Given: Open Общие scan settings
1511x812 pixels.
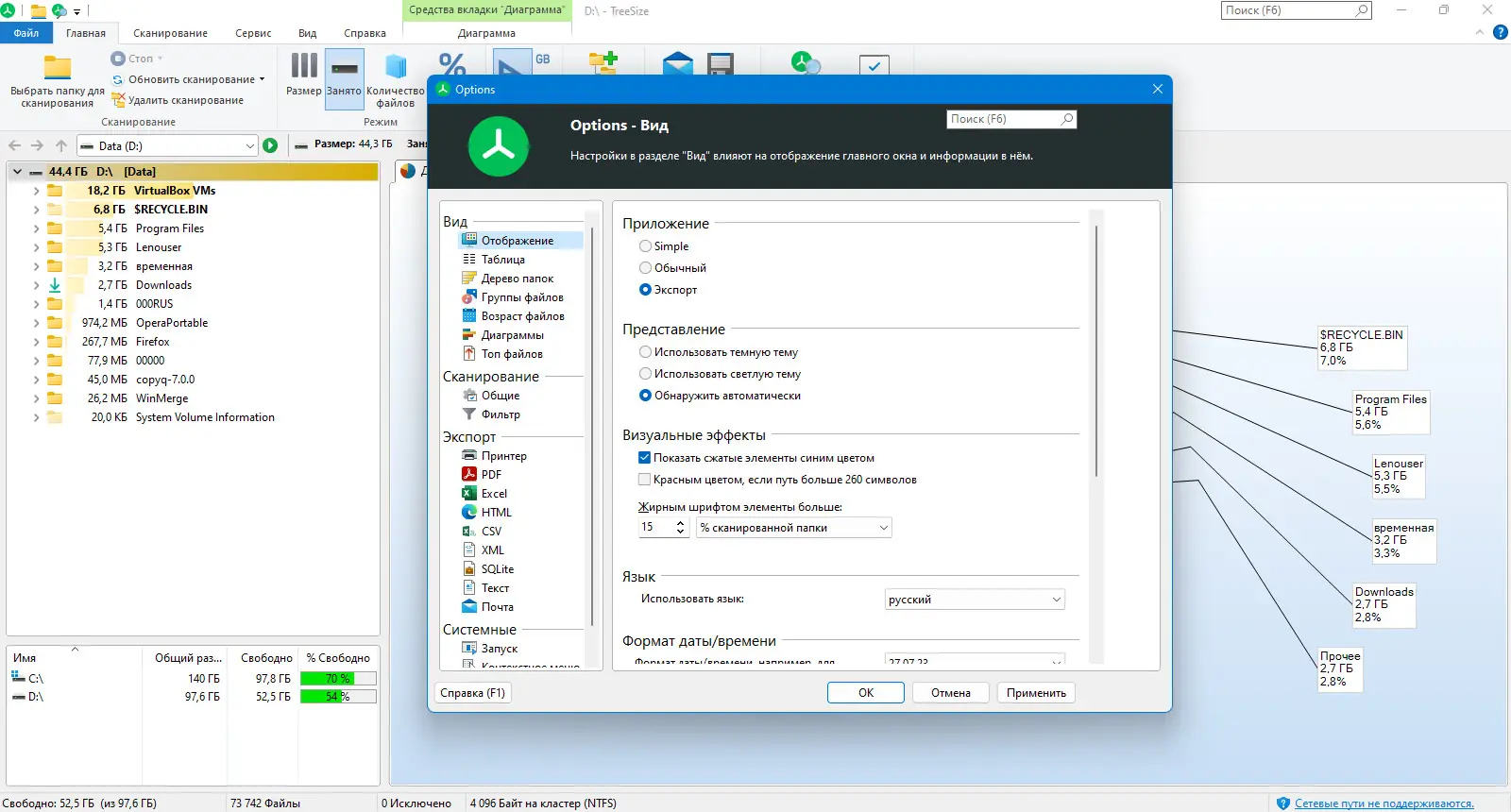Looking at the screenshot, I should [501, 396].
